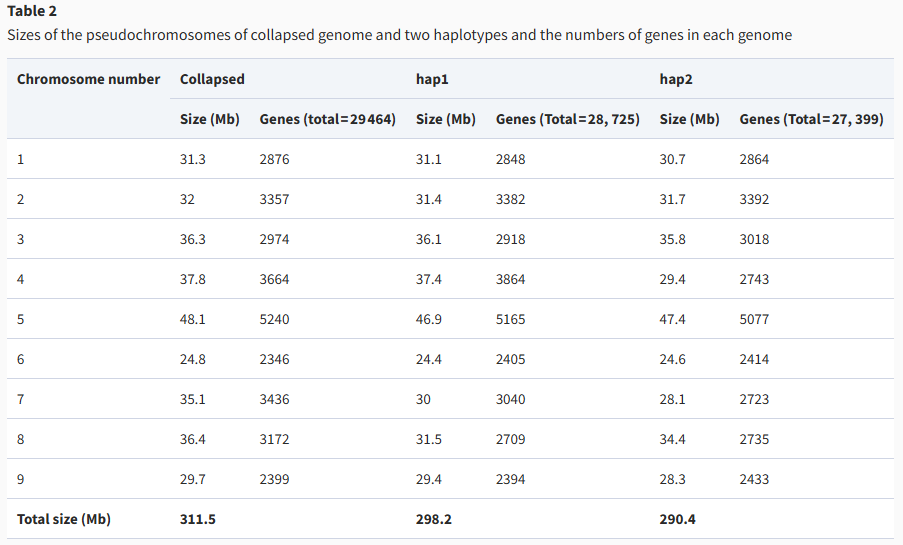The height and width of the screenshot is (545, 903).
Task: Click the "Collapsed" column group header
Action: point(212,79)
